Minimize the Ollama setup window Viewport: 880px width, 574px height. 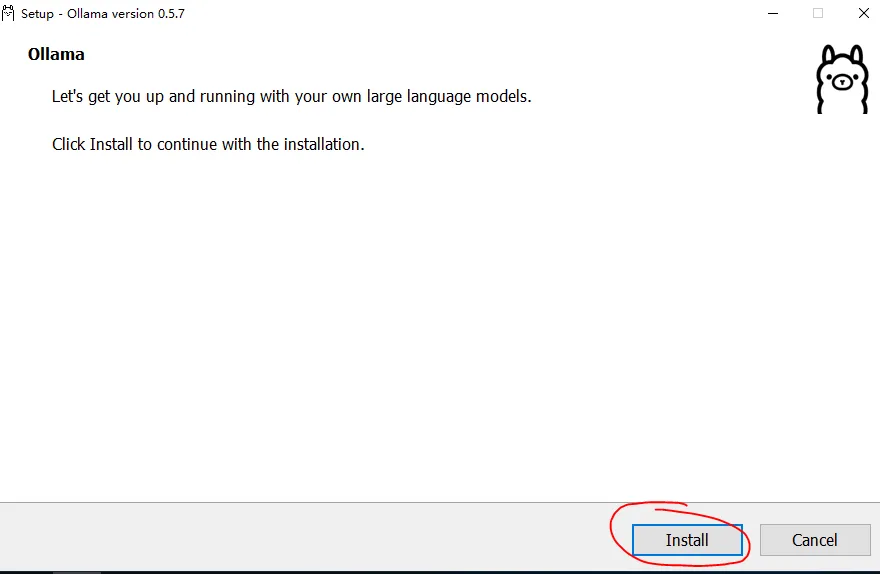pyautogui.click(x=773, y=13)
